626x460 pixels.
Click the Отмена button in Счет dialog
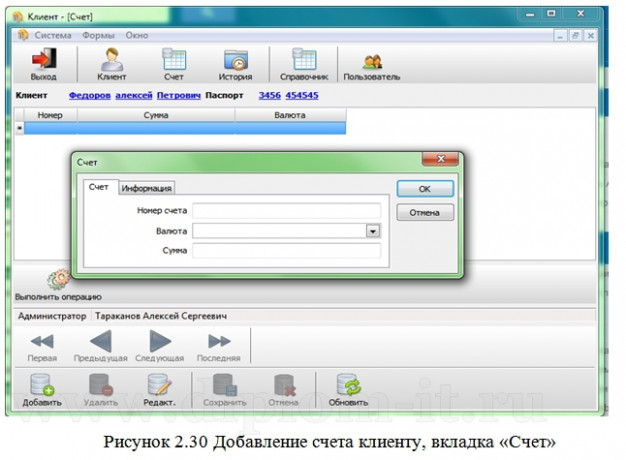point(425,212)
